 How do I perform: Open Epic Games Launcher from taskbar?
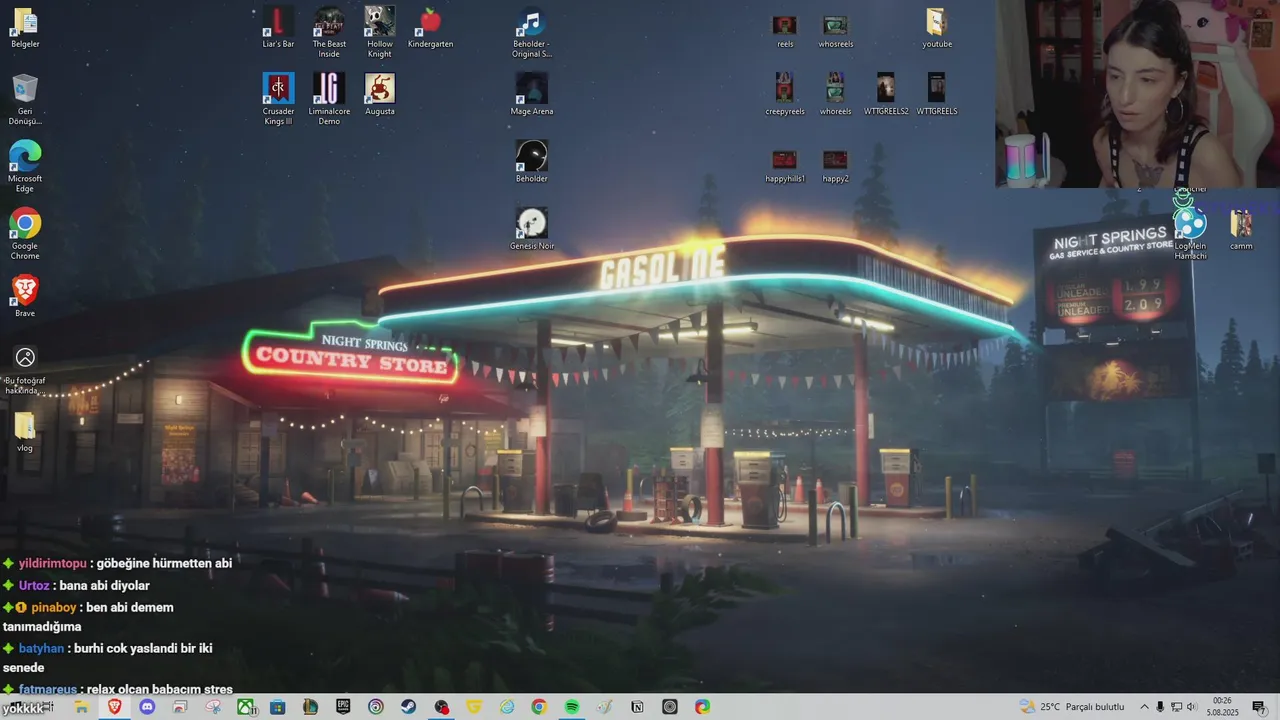coord(343,707)
